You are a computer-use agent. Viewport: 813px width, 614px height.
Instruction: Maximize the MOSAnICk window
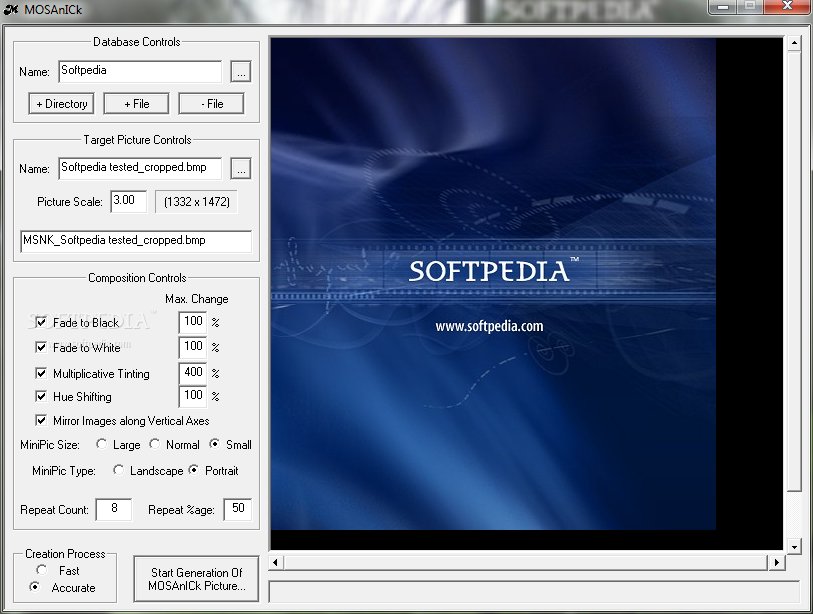click(750, 7)
